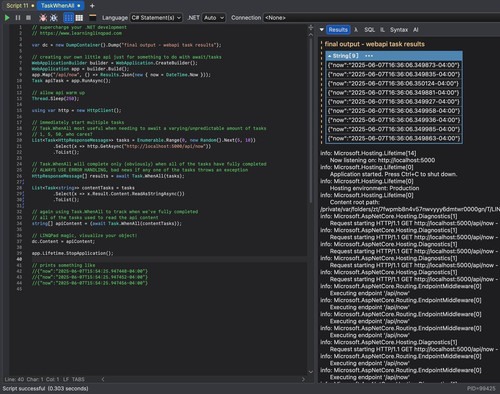The width and height of the screenshot is (500, 394).
Task: Select the Results tab
Action: [338, 30]
